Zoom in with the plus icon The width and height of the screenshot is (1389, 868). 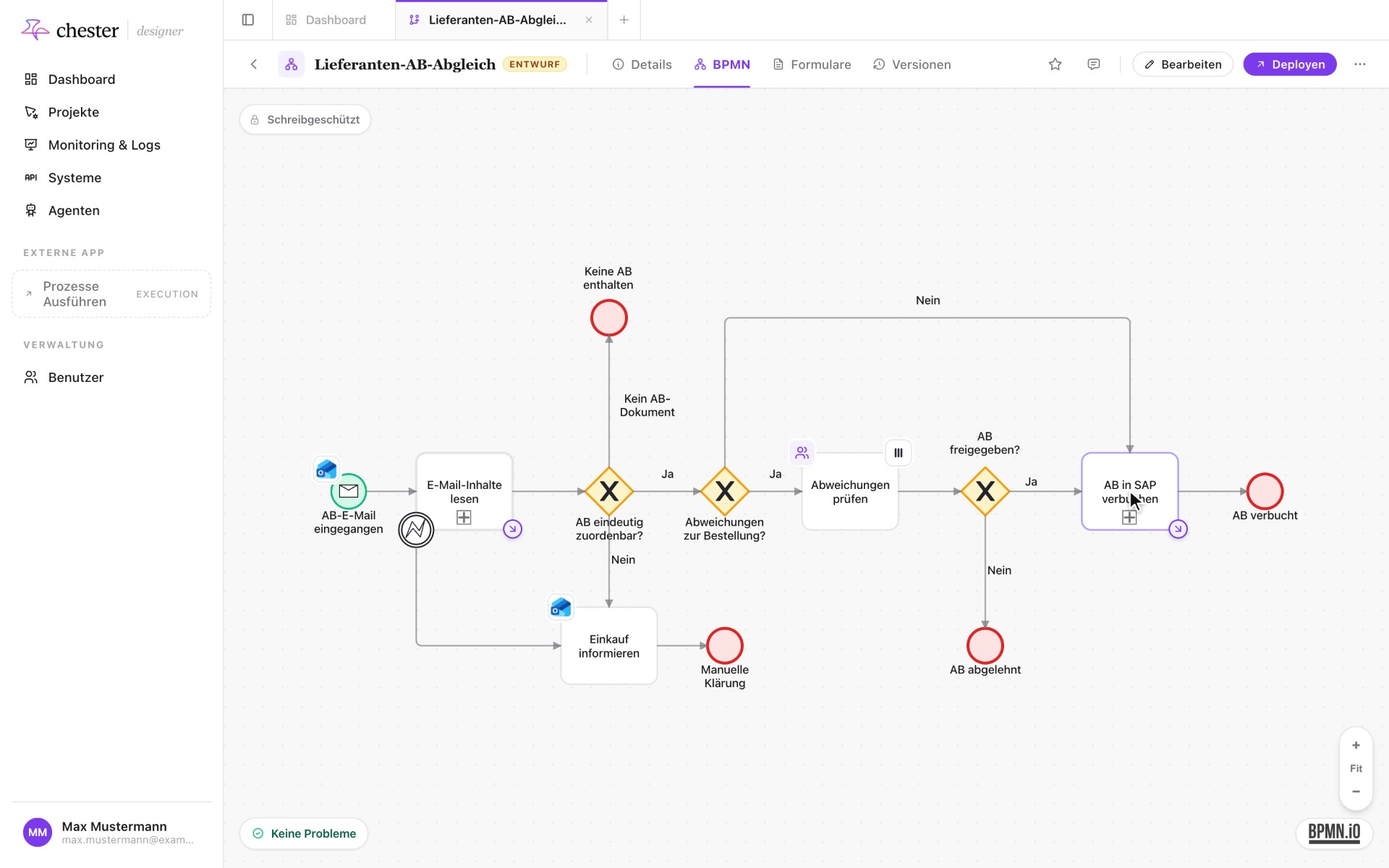point(1356,745)
